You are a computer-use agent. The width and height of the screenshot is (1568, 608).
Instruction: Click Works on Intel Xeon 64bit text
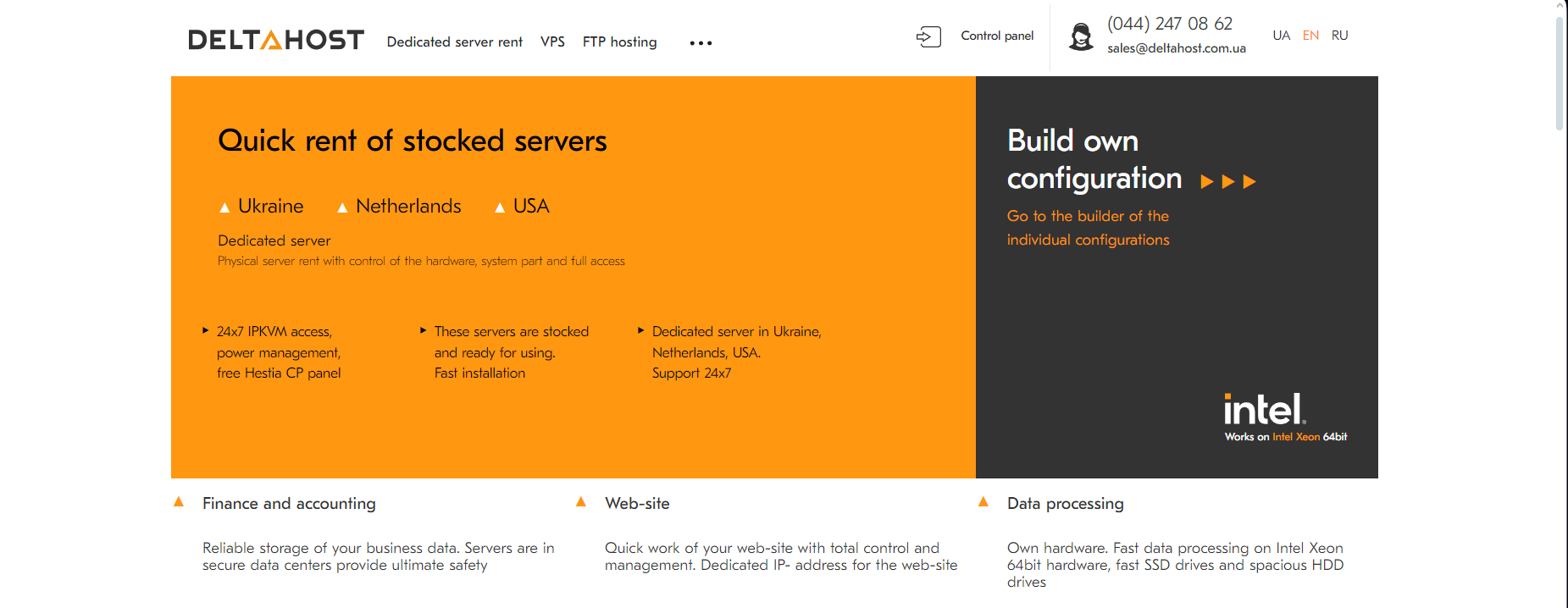(x=1285, y=437)
